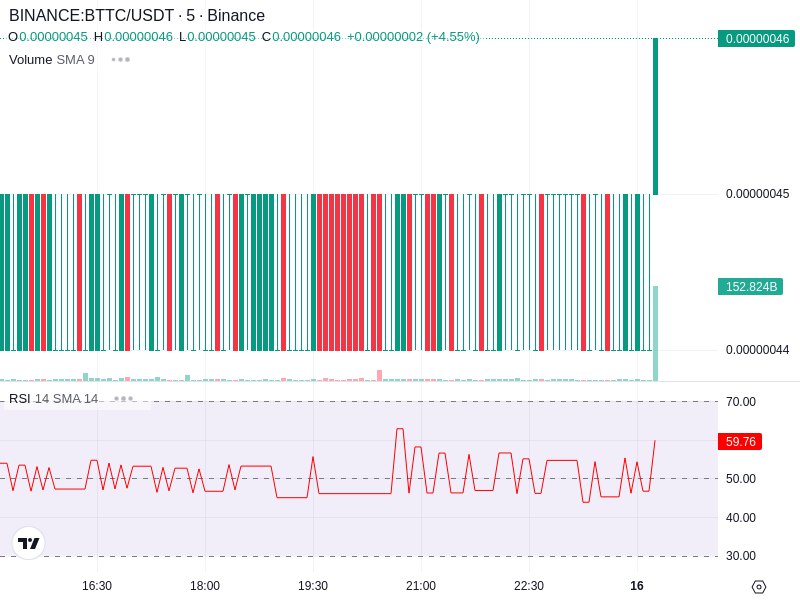Click the volume value label 152.824B
800x600 pixels.
750,287
